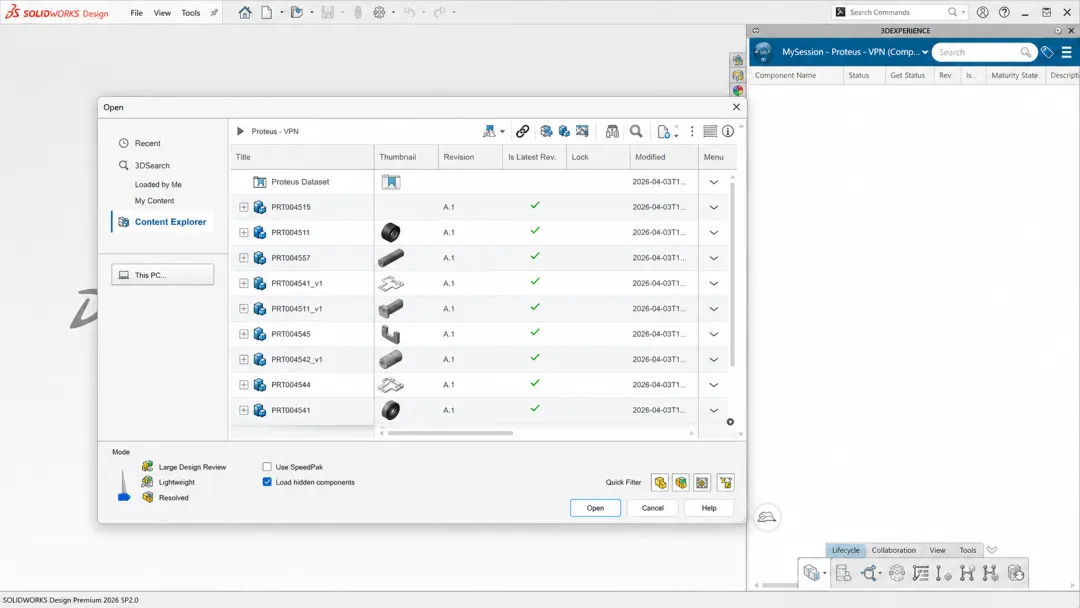Click the 3DEXPERIENCE panel Search field
This screenshot has height=608, width=1080.
[984, 52]
